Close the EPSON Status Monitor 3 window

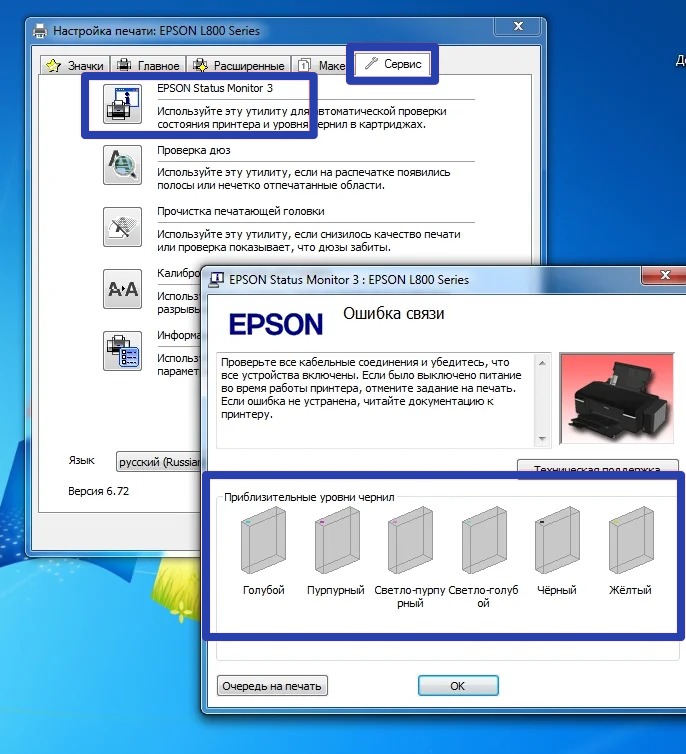pyautogui.click(x=665, y=275)
